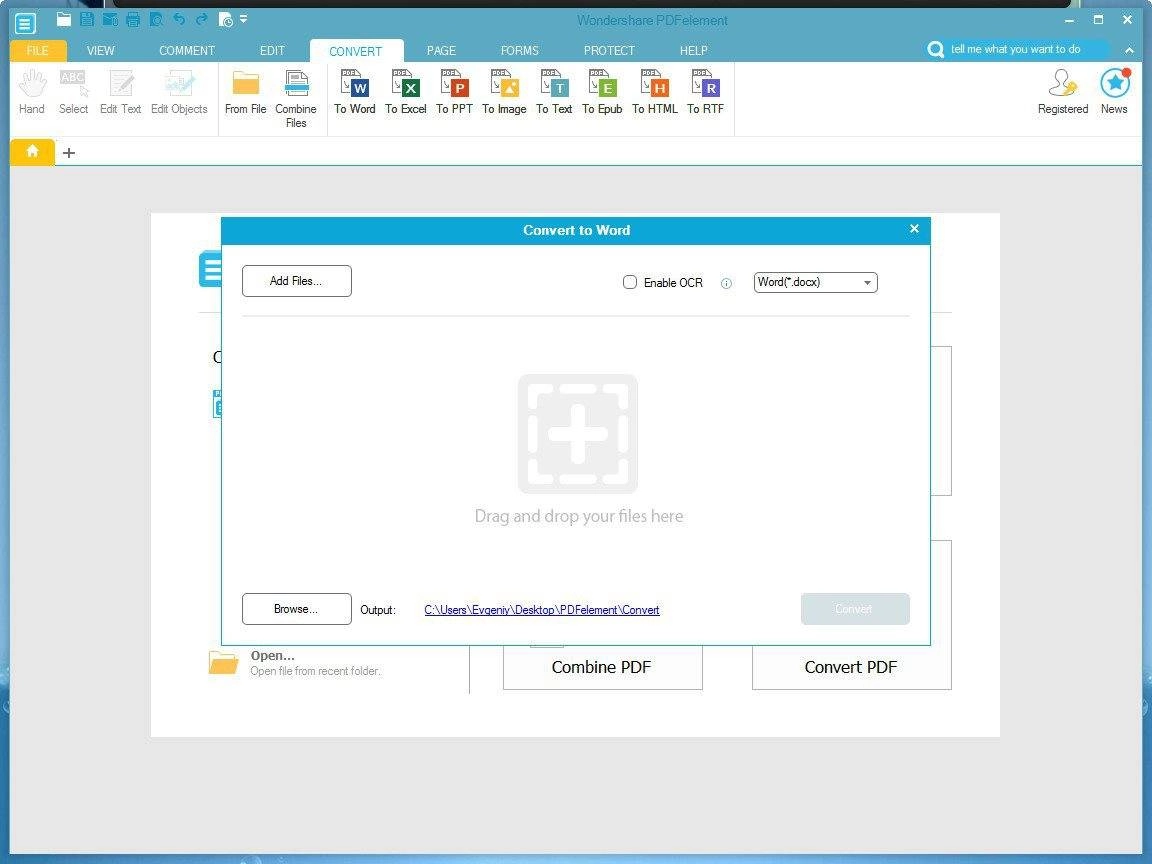
Task: Click the Registered user icon
Action: 1063,92
